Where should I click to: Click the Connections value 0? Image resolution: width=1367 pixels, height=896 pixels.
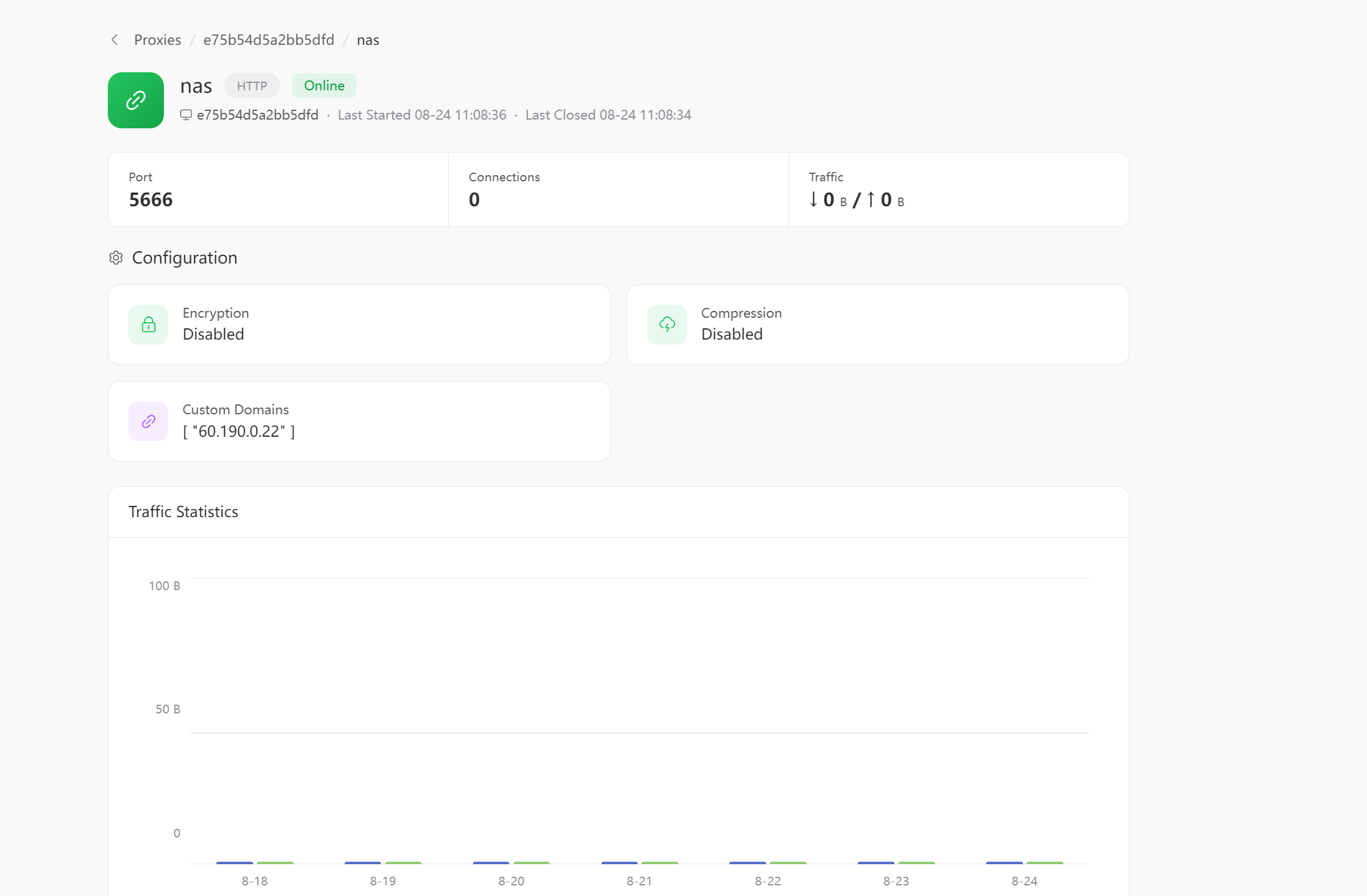(x=474, y=200)
